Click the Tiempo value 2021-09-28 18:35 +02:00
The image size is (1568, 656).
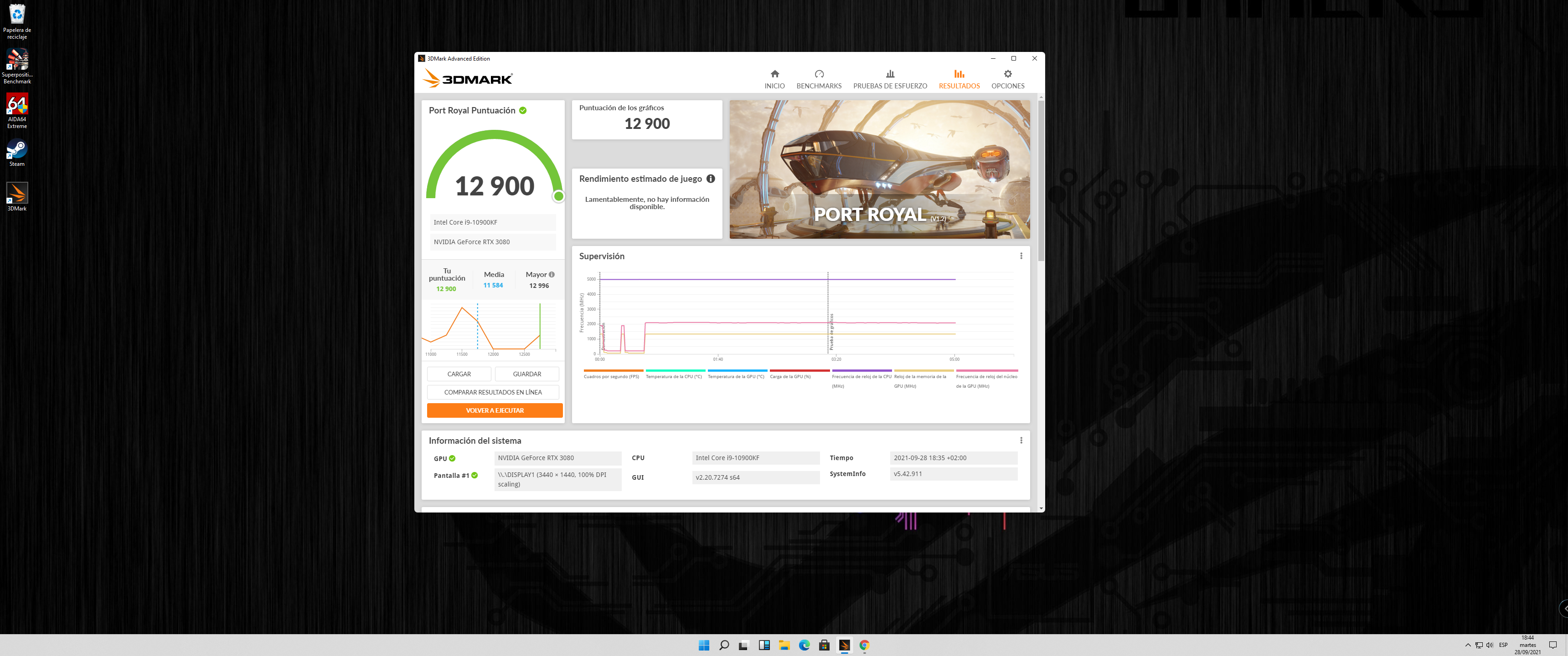point(953,458)
